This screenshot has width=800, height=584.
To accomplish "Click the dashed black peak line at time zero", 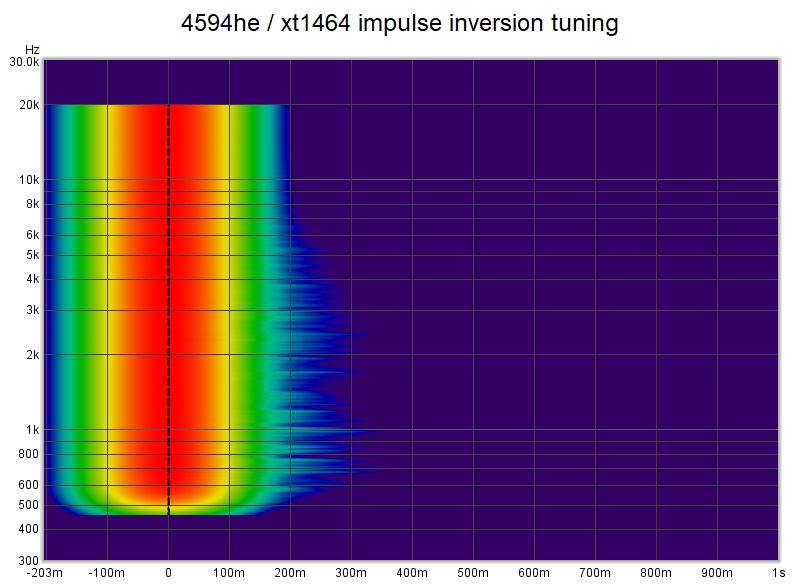I will 168,310.
